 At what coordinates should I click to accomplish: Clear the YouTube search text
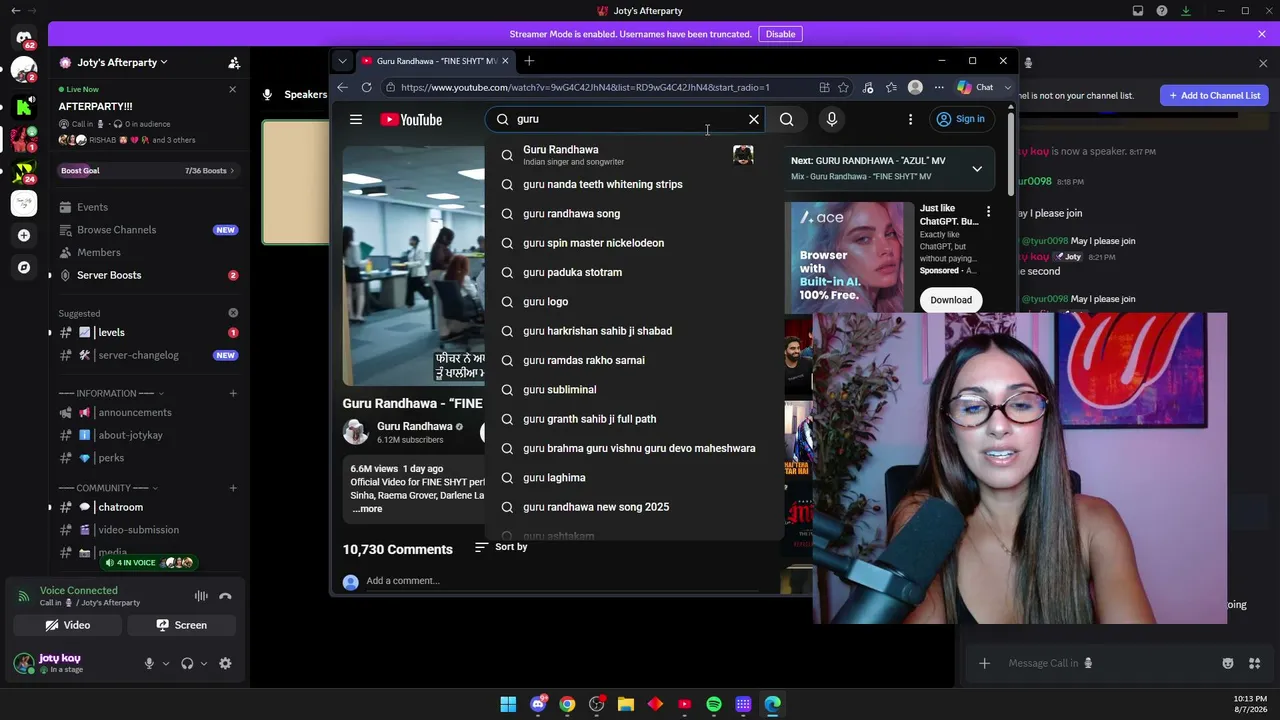click(x=754, y=120)
